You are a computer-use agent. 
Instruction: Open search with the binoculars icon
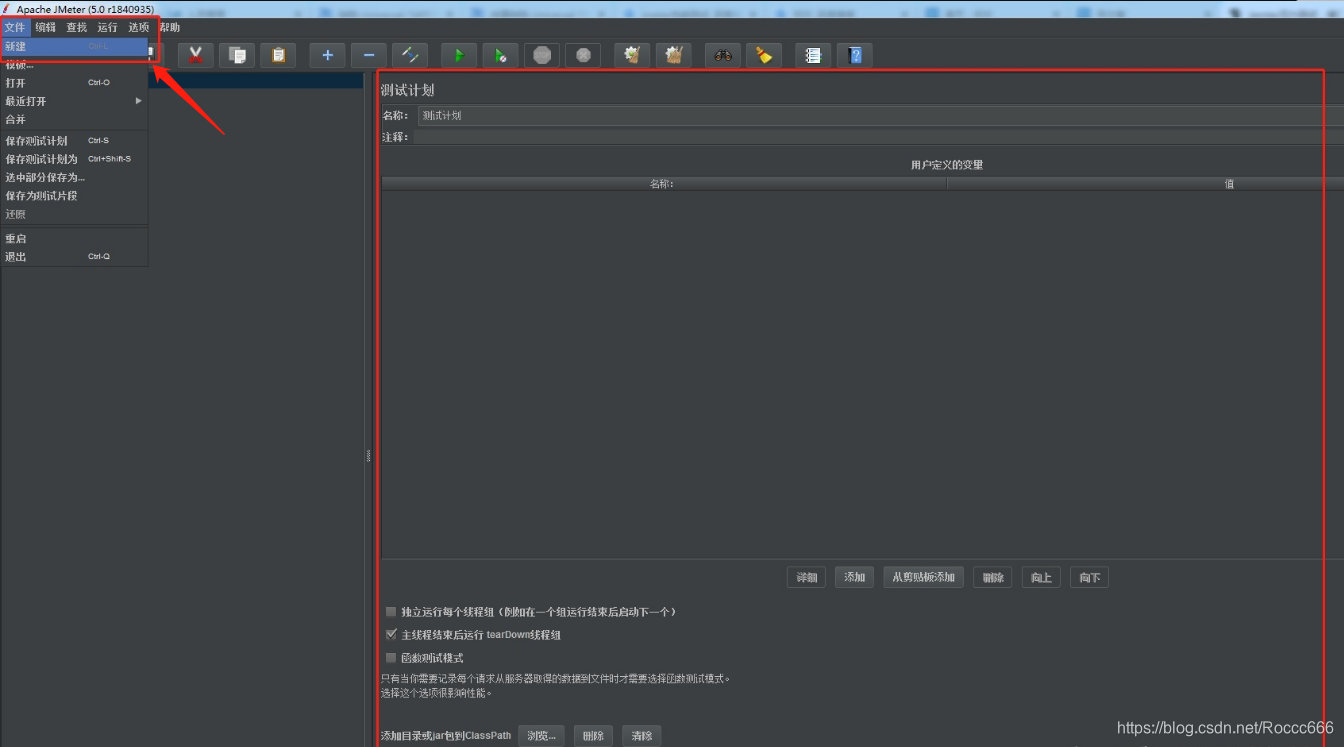(723, 55)
